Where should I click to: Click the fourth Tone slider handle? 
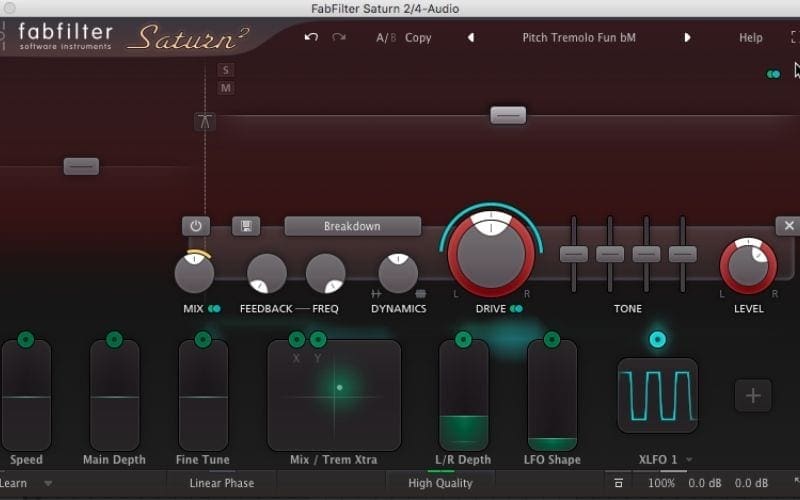pyautogui.click(x=683, y=254)
